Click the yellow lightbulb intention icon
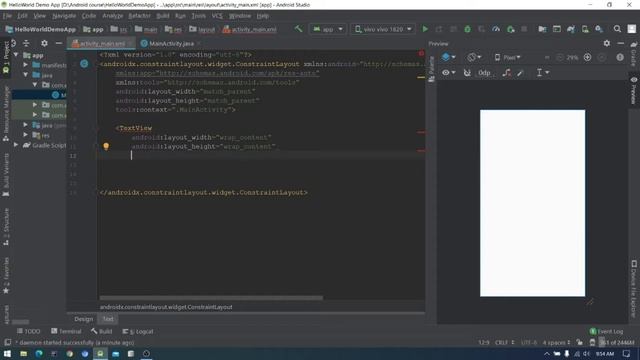This screenshot has width=640, height=360. click(106, 146)
